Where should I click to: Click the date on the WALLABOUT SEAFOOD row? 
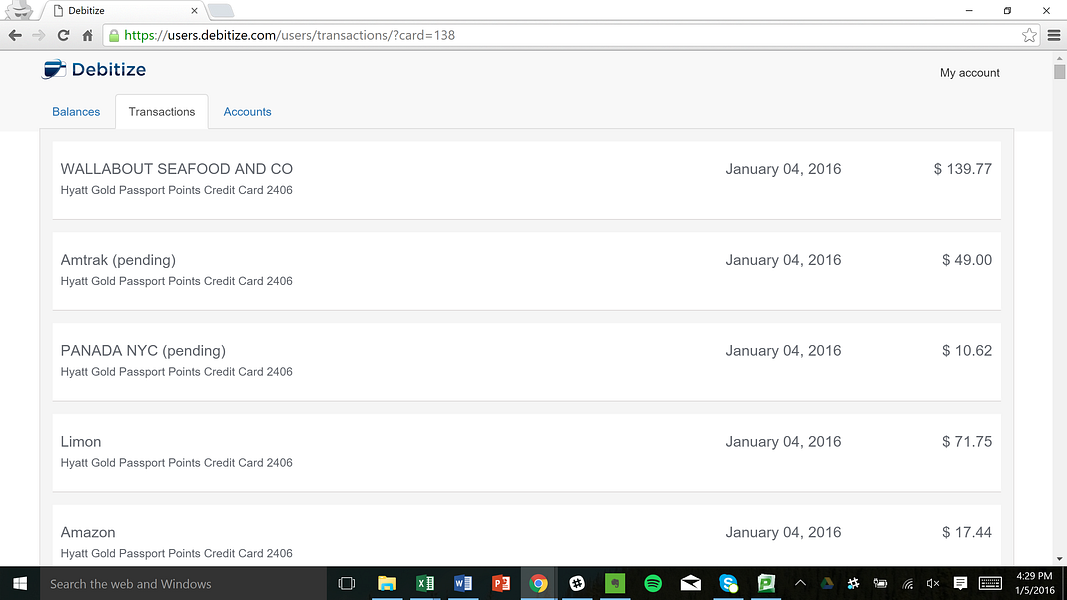783,169
